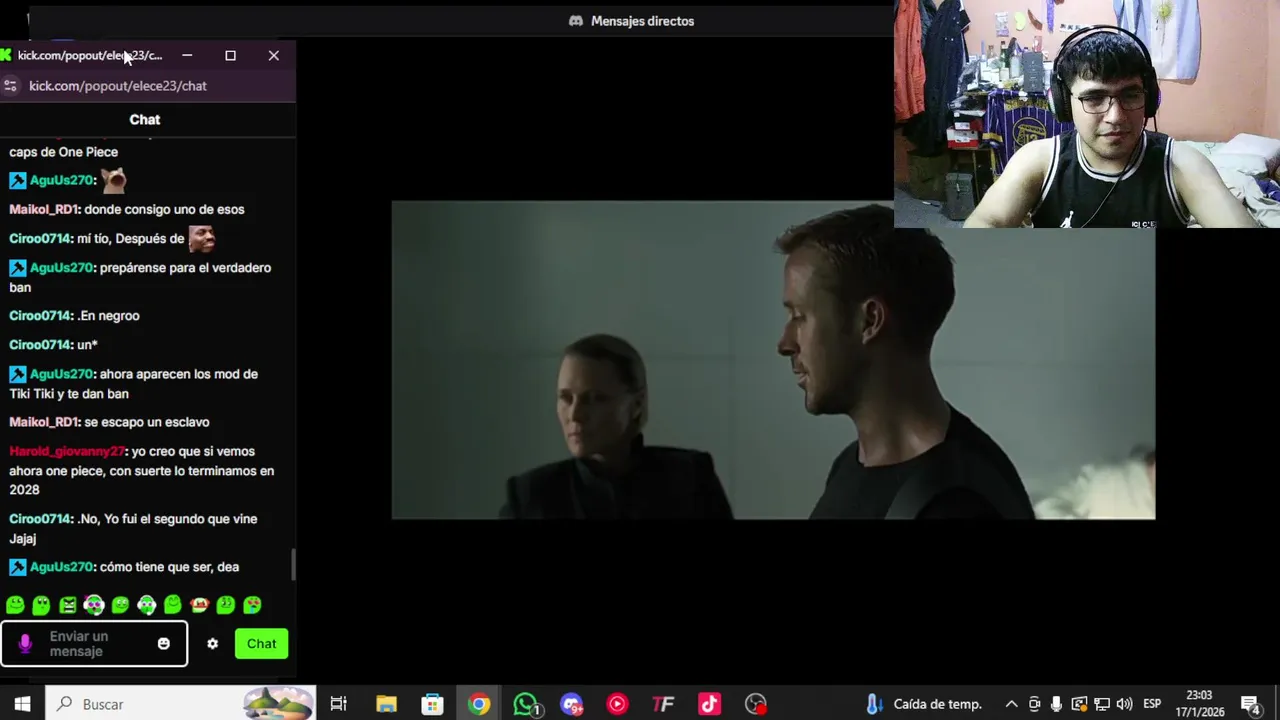Open Discord 'Mensajes directos' header
The image size is (1280, 720).
pos(632,21)
